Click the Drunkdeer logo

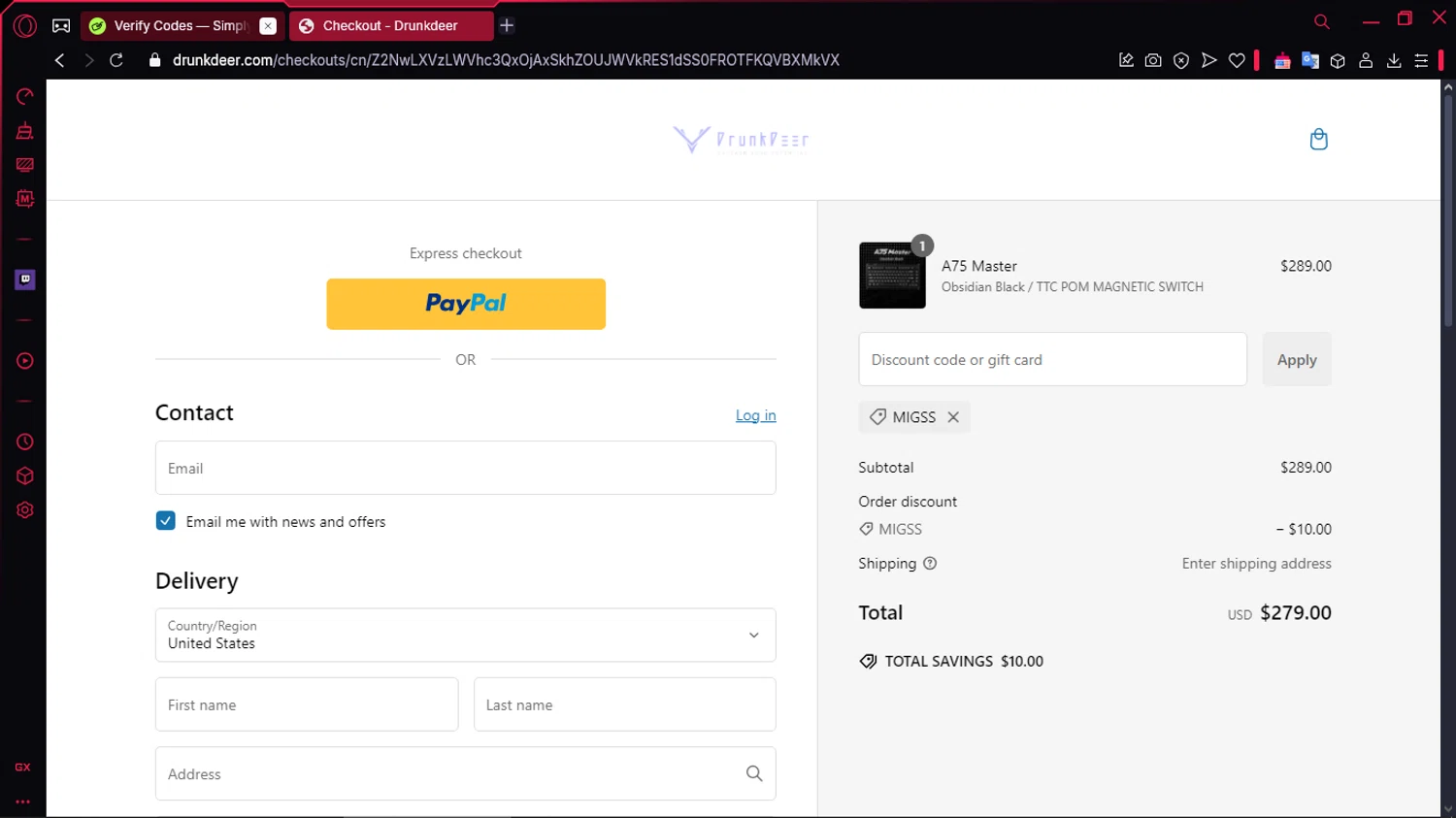[x=741, y=140]
